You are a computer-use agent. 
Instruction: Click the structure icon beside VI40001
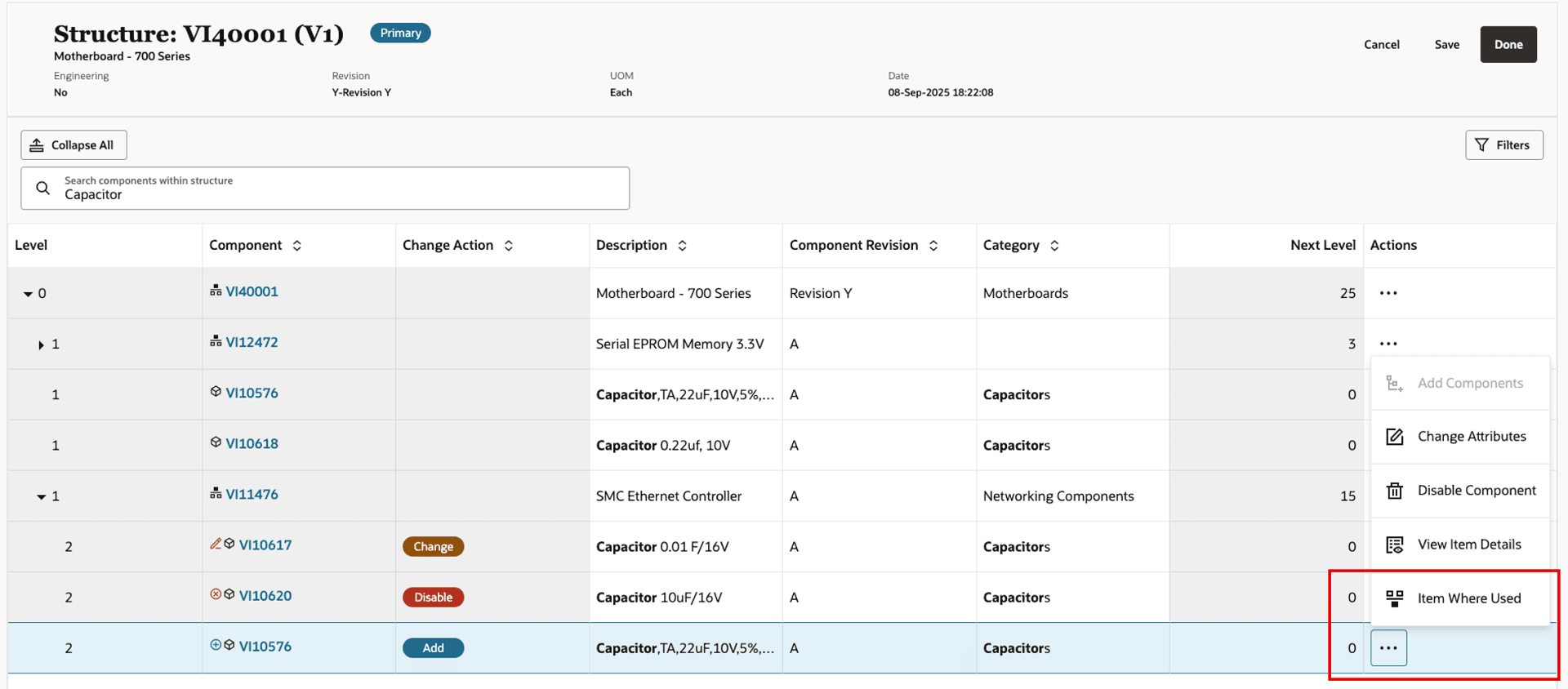(x=216, y=291)
